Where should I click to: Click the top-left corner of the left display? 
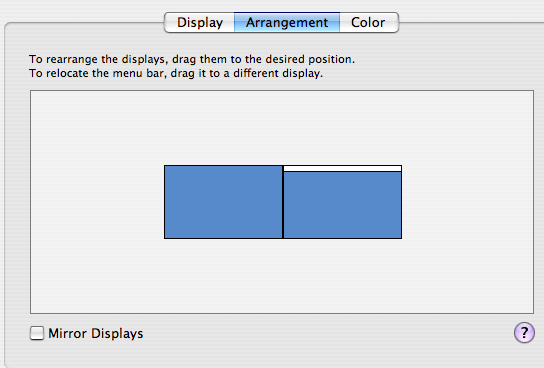(x=165, y=166)
